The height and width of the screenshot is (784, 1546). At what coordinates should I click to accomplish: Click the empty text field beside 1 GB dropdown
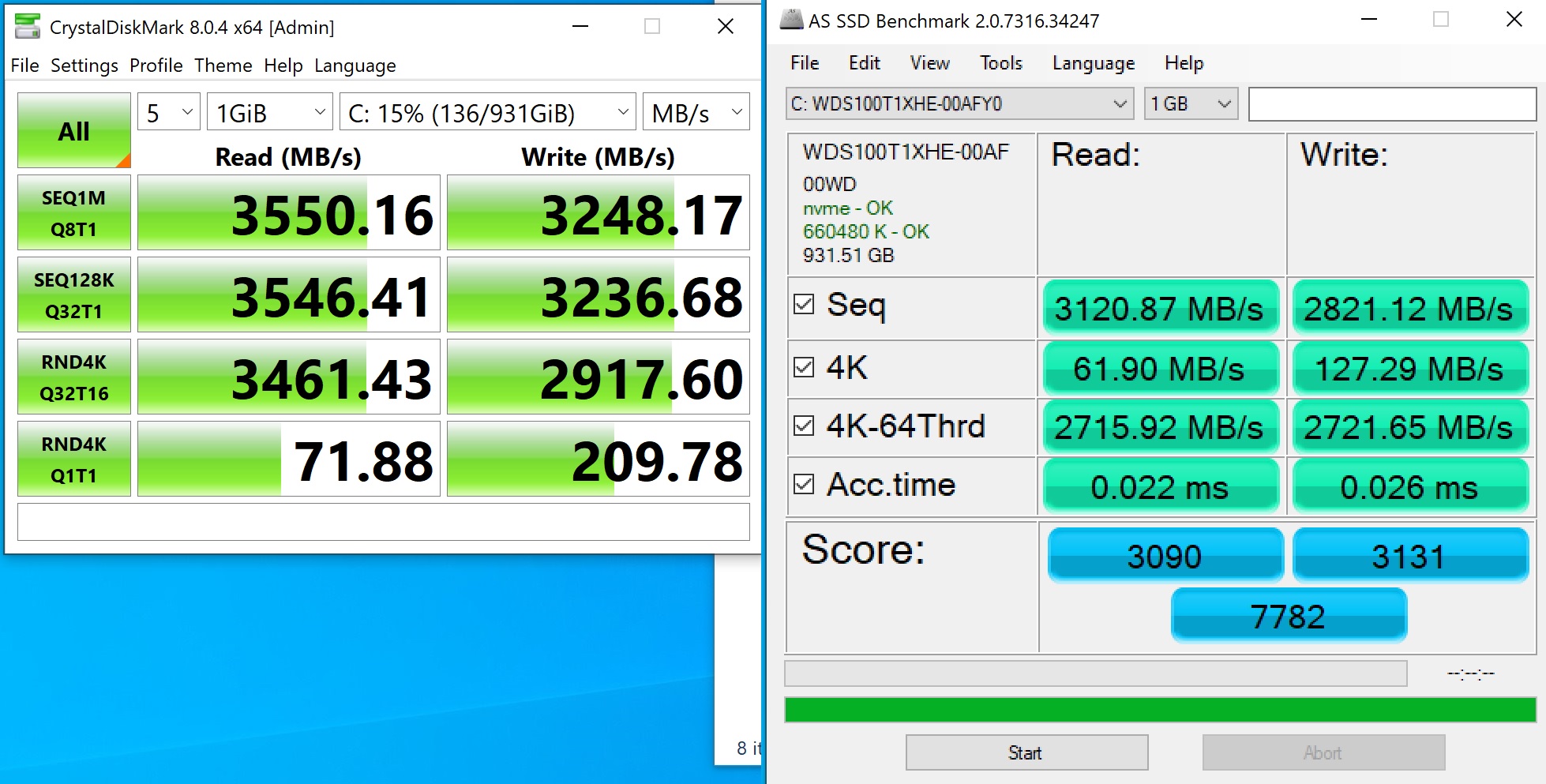pyautogui.click(x=1392, y=104)
